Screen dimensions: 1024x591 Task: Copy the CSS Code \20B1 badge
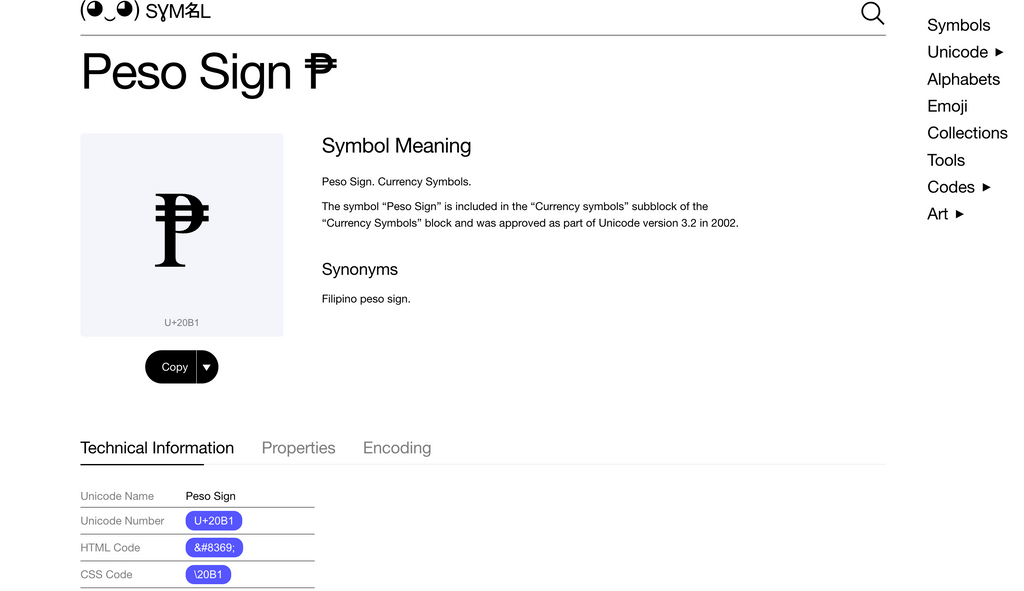click(208, 574)
